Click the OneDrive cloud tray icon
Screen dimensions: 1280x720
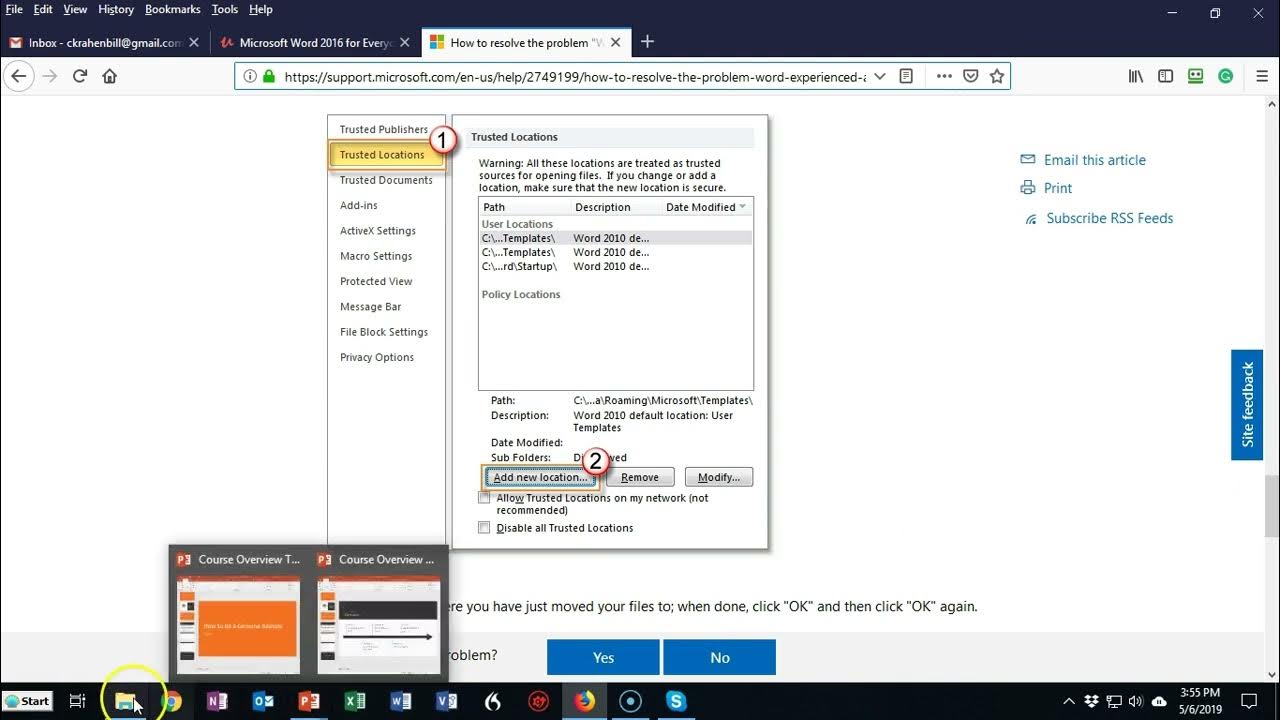pyautogui.click(x=1159, y=701)
